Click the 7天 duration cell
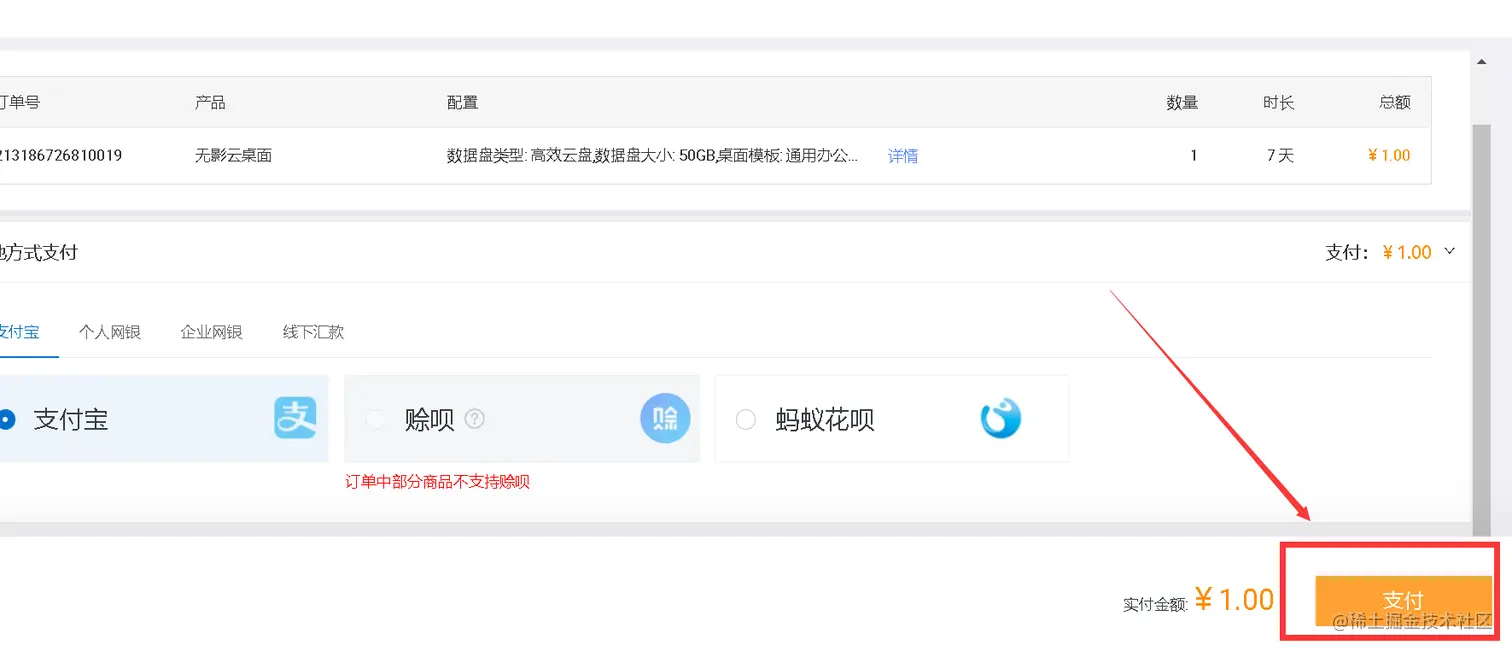The image size is (1512, 651). (1280, 156)
